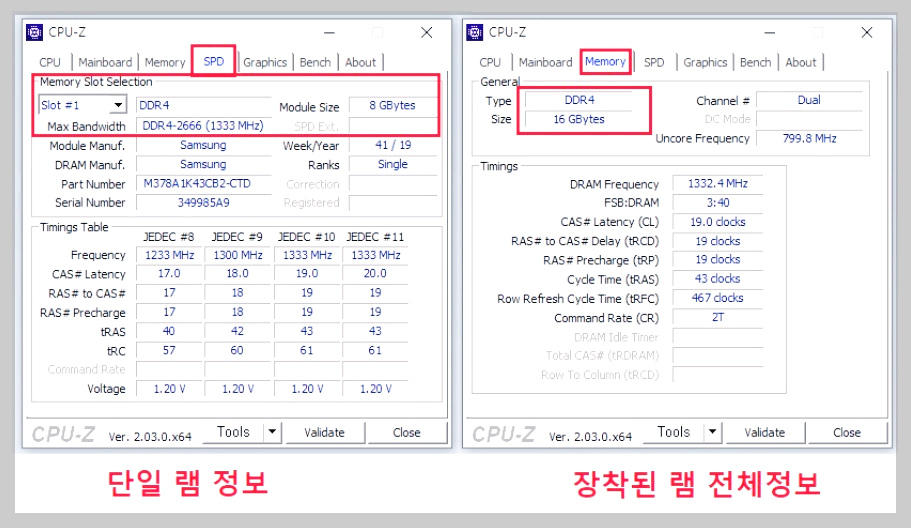Screen dimensions: 911x528
Task: Open Memory tab in left window
Action: (165, 62)
